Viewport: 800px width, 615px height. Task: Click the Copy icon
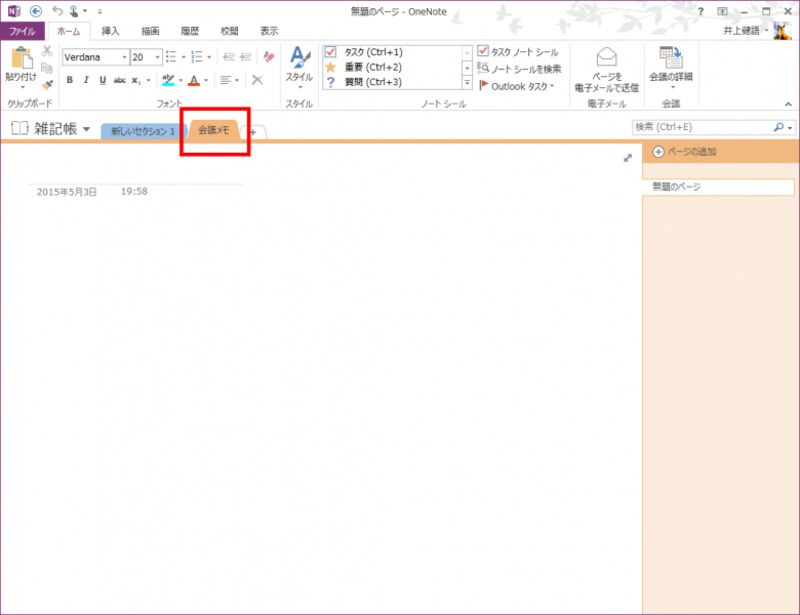[x=47, y=67]
